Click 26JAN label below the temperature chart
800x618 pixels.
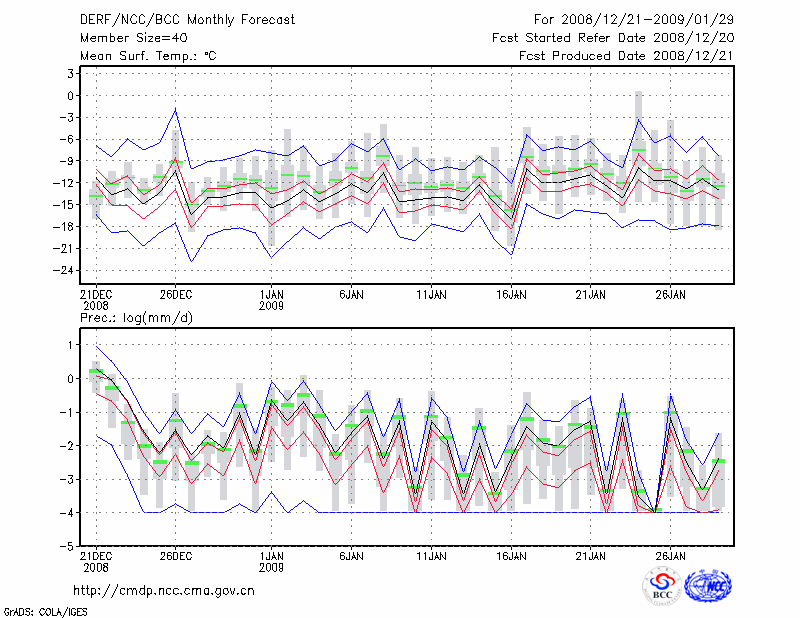click(x=671, y=294)
